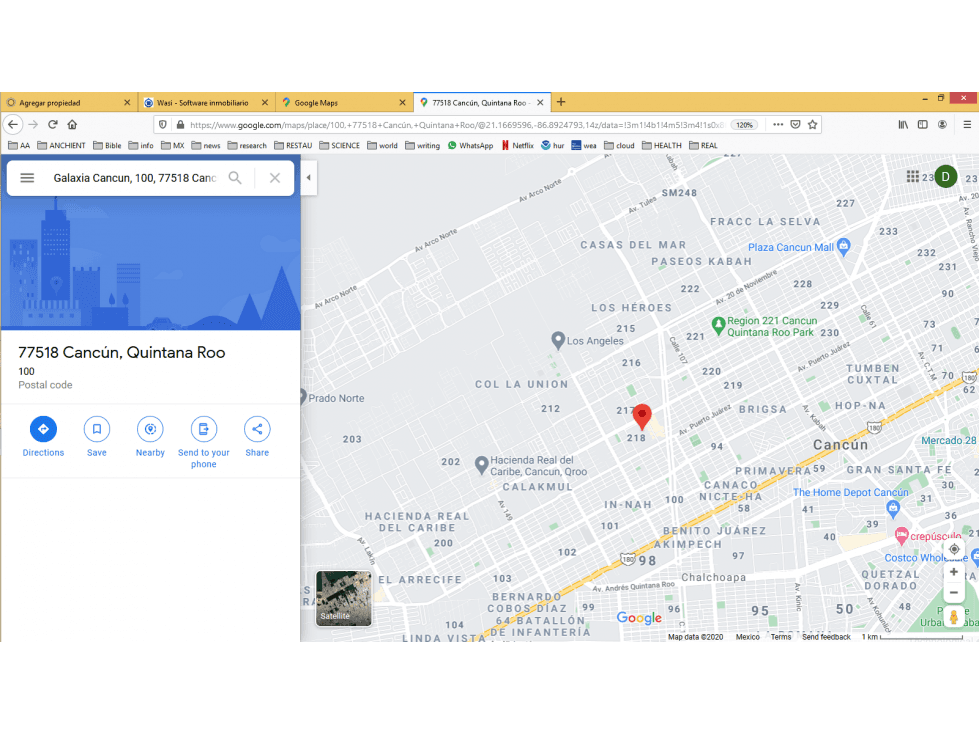Open the Google Maps hamburger menu

(x=27, y=178)
